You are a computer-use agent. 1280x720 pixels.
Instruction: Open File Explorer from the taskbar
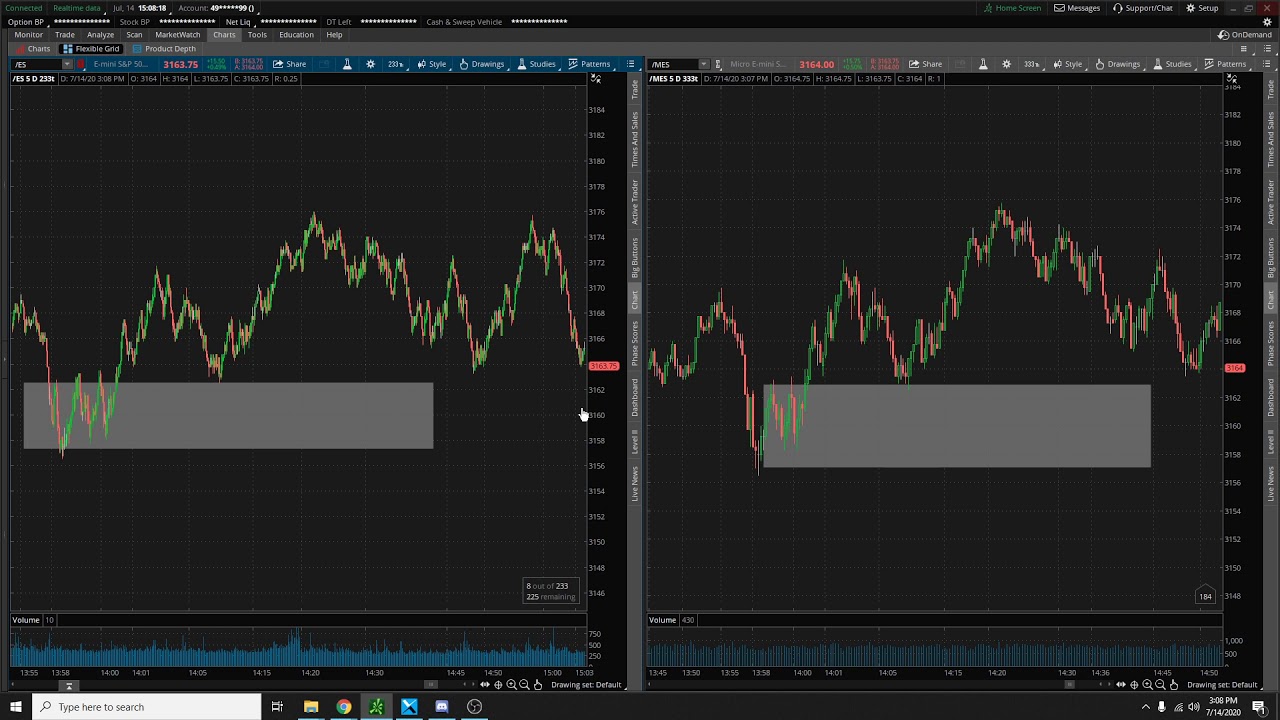point(311,707)
